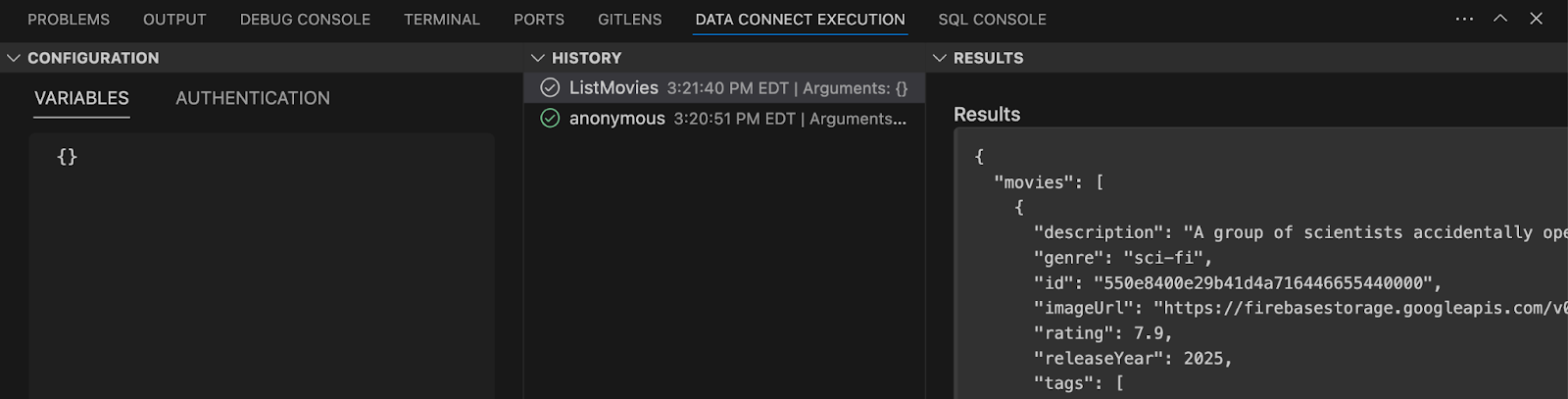The width and height of the screenshot is (1568, 399).
Task: Switch to the Debug Console tab
Action: pos(305,19)
